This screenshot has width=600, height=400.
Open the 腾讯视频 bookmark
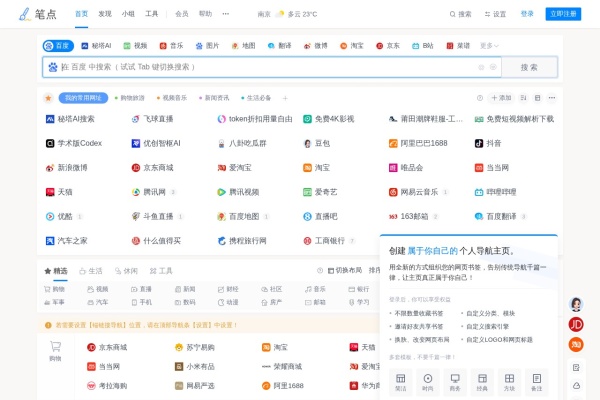238,192
